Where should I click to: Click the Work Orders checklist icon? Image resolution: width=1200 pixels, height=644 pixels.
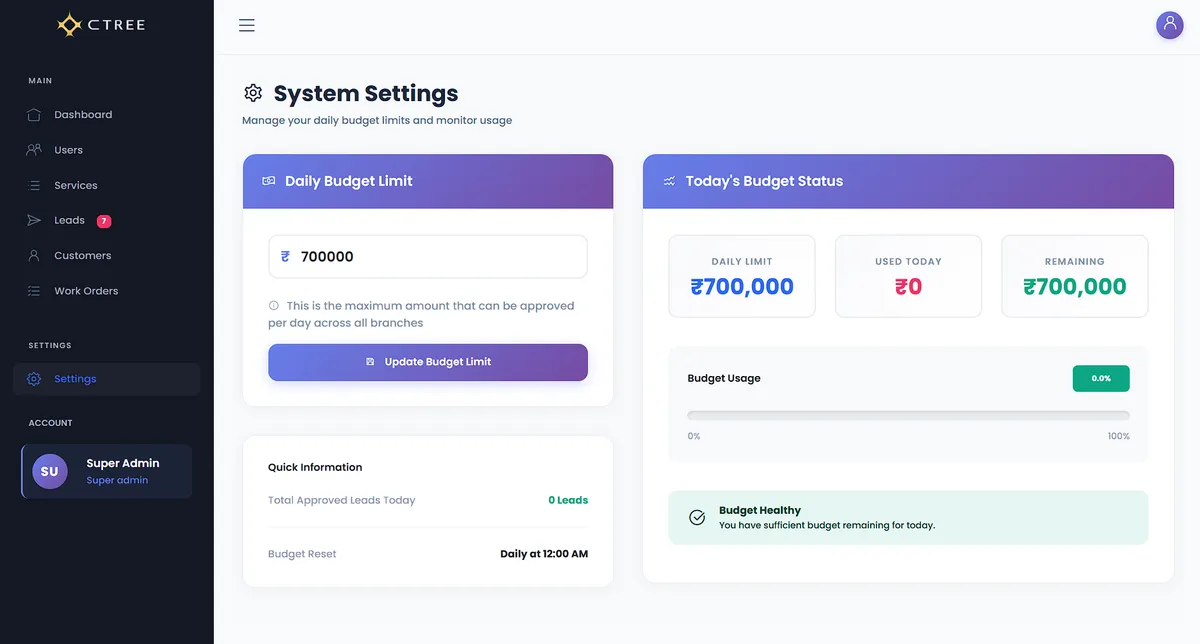point(34,291)
